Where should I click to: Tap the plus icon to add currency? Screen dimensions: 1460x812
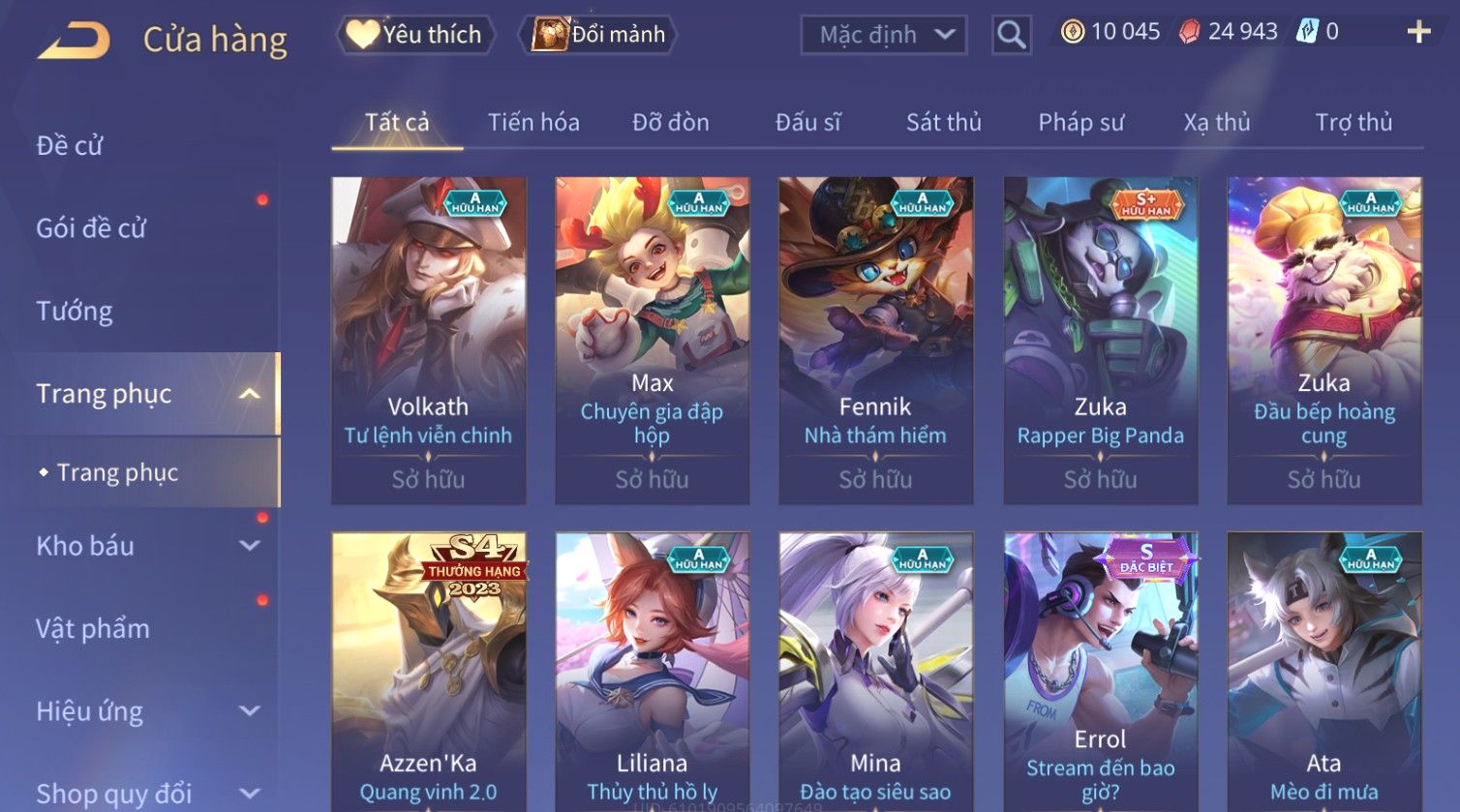[x=1418, y=33]
